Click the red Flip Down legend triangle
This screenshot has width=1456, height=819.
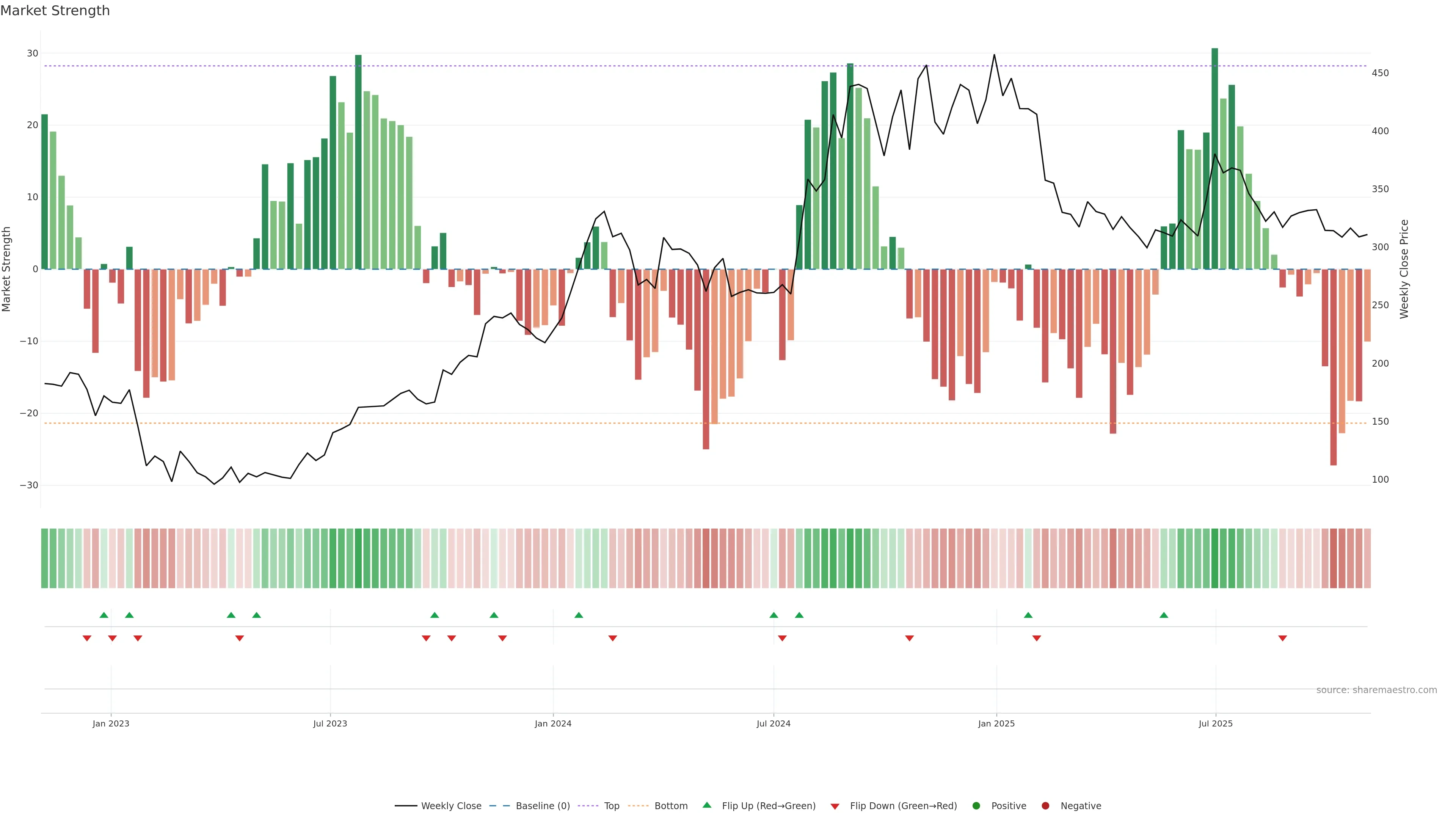tap(835, 806)
